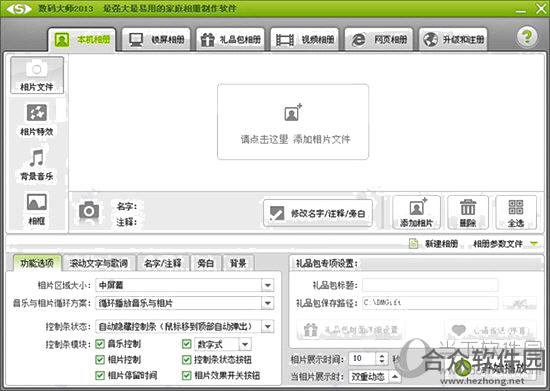Viewport: 550px width, 391px height.
Task: Click the document icon beside 新建相册
Action: coord(414,243)
